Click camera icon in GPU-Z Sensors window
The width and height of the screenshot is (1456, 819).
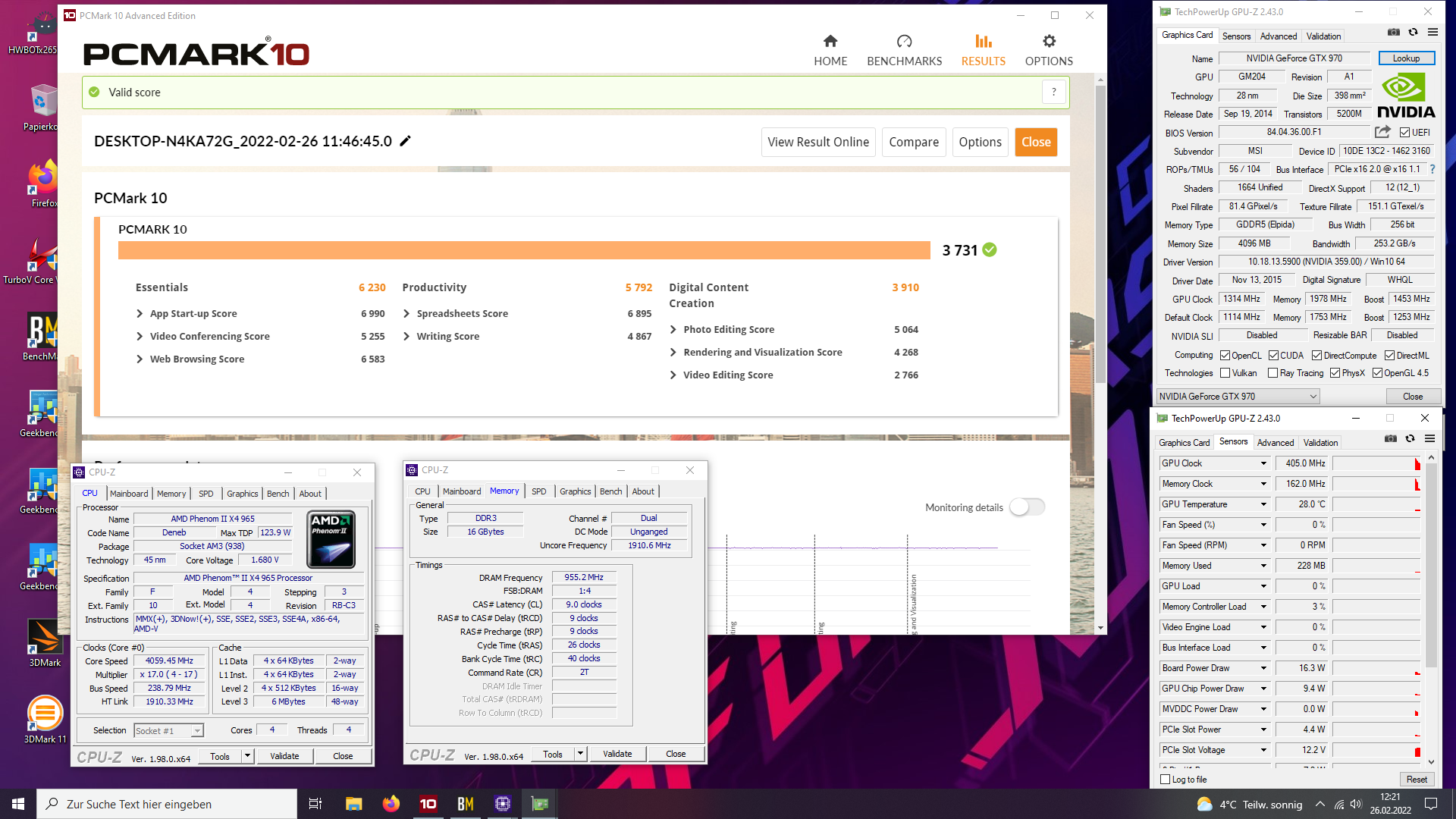coord(1391,439)
